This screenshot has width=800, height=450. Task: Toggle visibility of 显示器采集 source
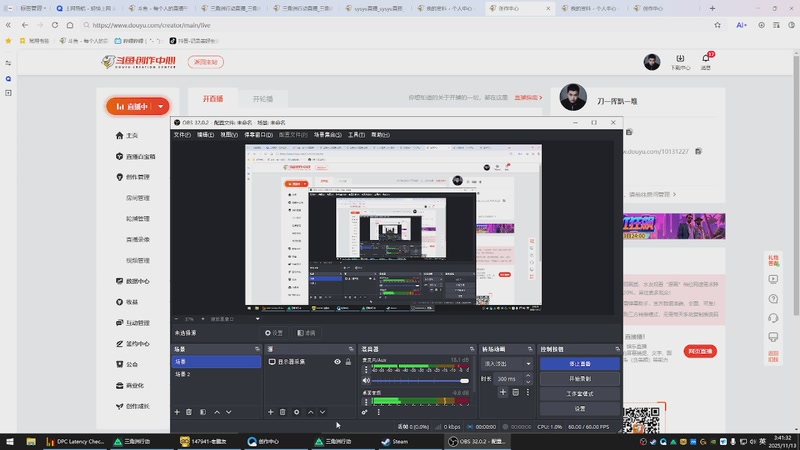coord(337,362)
